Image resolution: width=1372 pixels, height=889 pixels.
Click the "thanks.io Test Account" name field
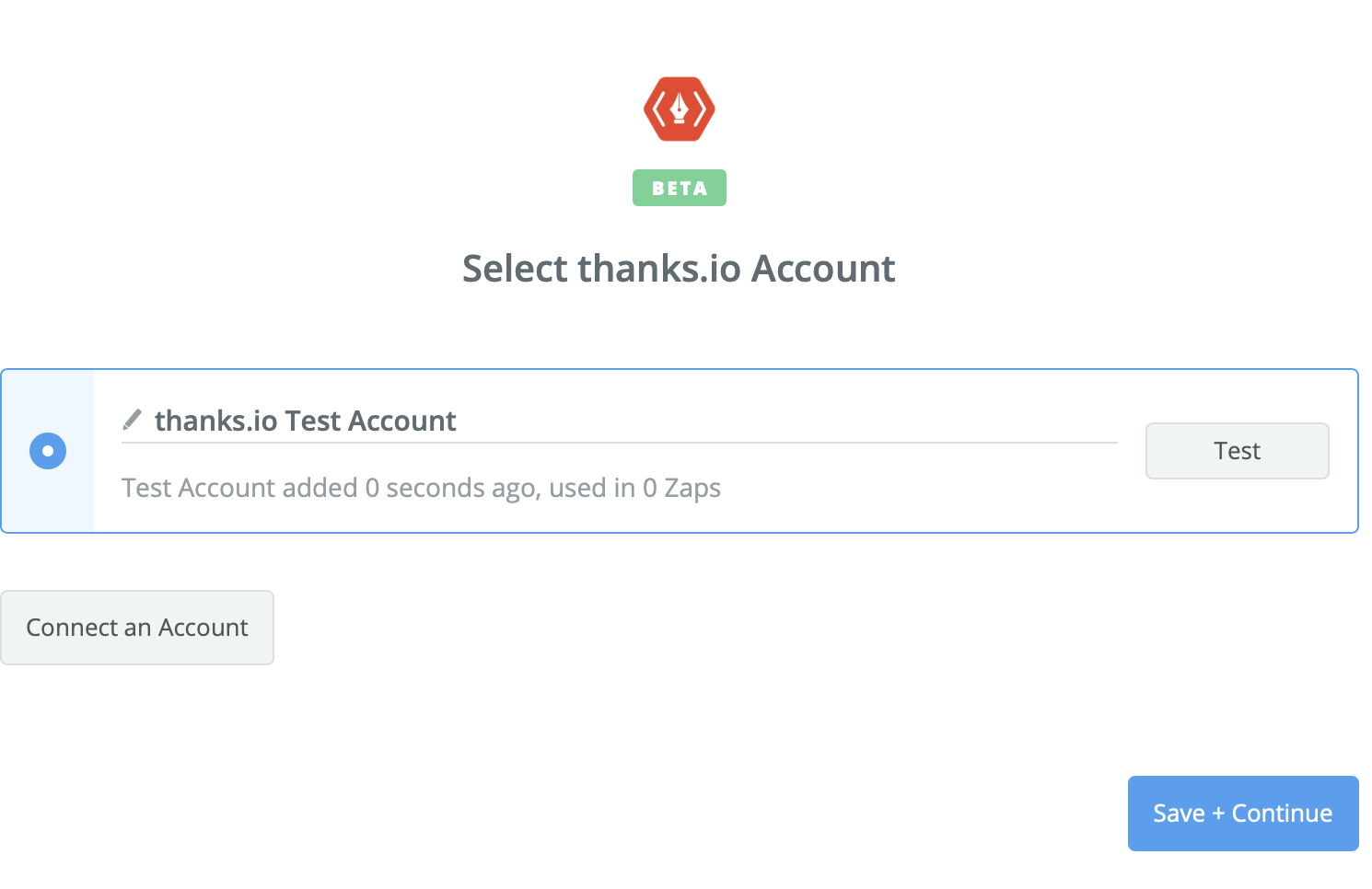coord(305,421)
